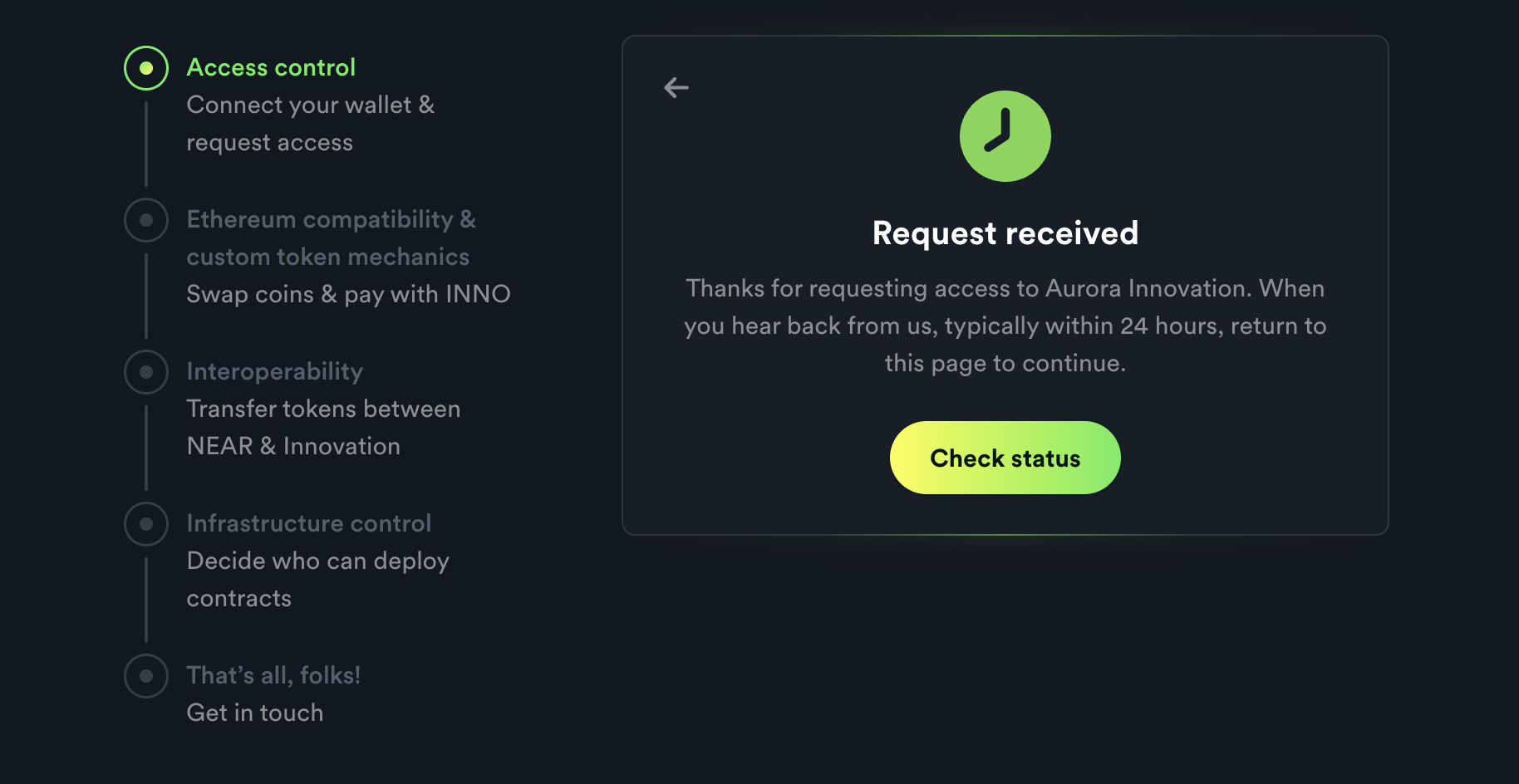Click Transfer tokens between NEAR & Innovation
This screenshot has height=784, width=1519.
323,427
